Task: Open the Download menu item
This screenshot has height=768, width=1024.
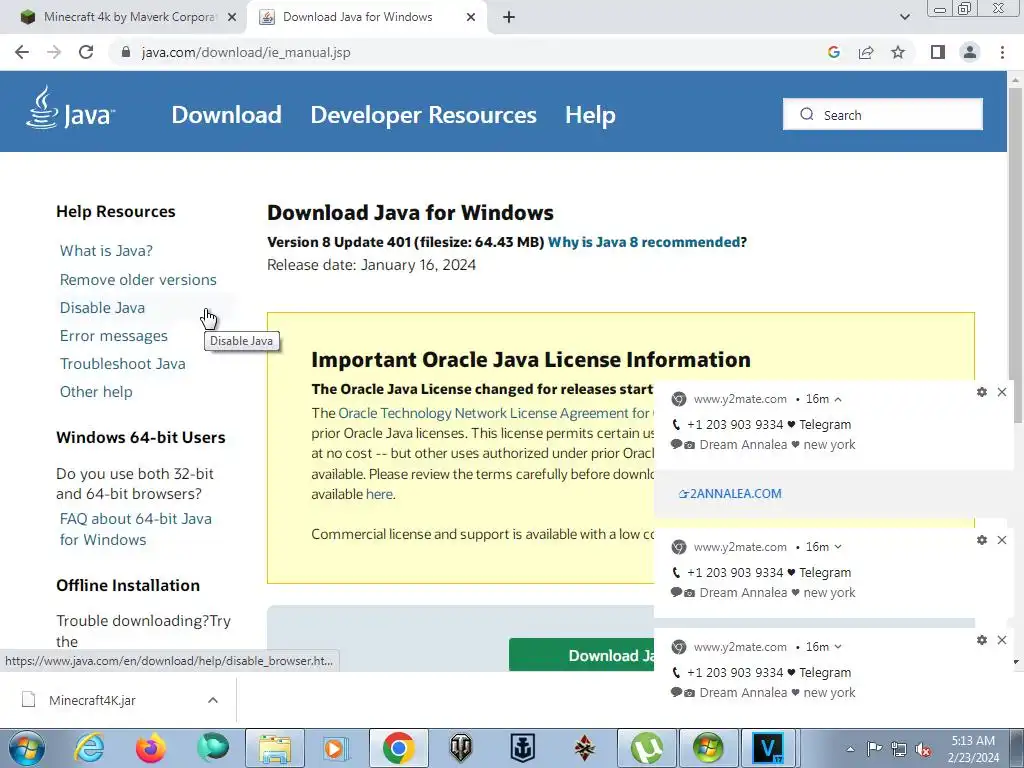Action: point(227,115)
